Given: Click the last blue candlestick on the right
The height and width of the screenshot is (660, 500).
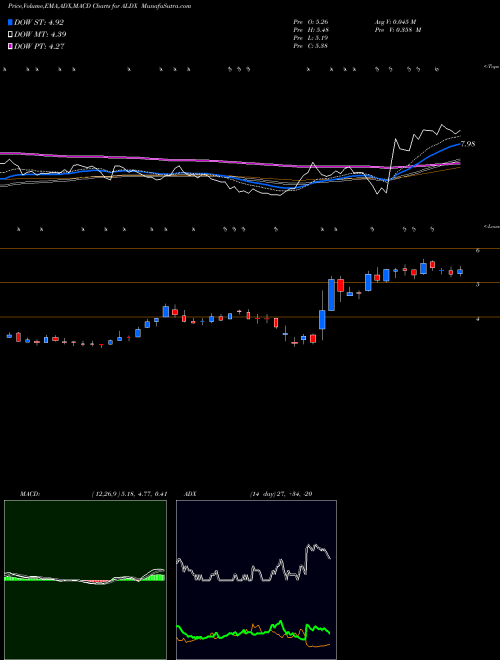Looking at the screenshot, I should [x=460, y=271].
